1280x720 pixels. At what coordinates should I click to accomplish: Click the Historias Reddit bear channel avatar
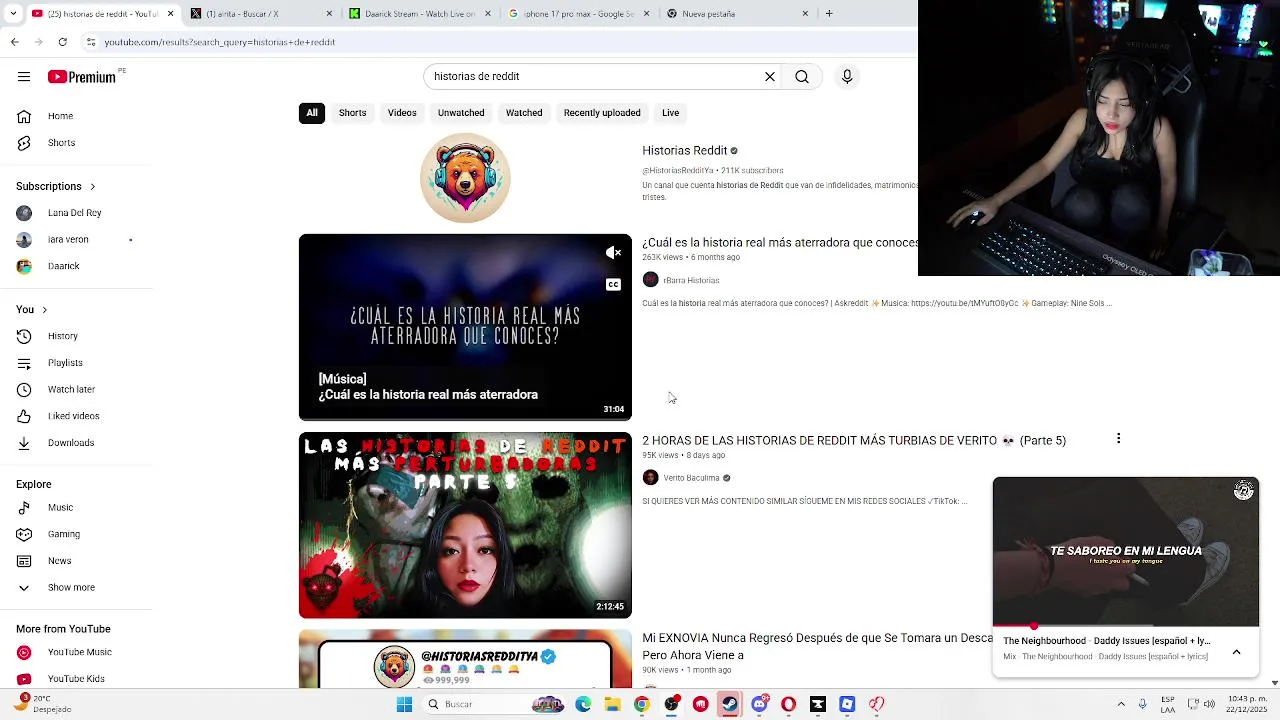click(465, 178)
